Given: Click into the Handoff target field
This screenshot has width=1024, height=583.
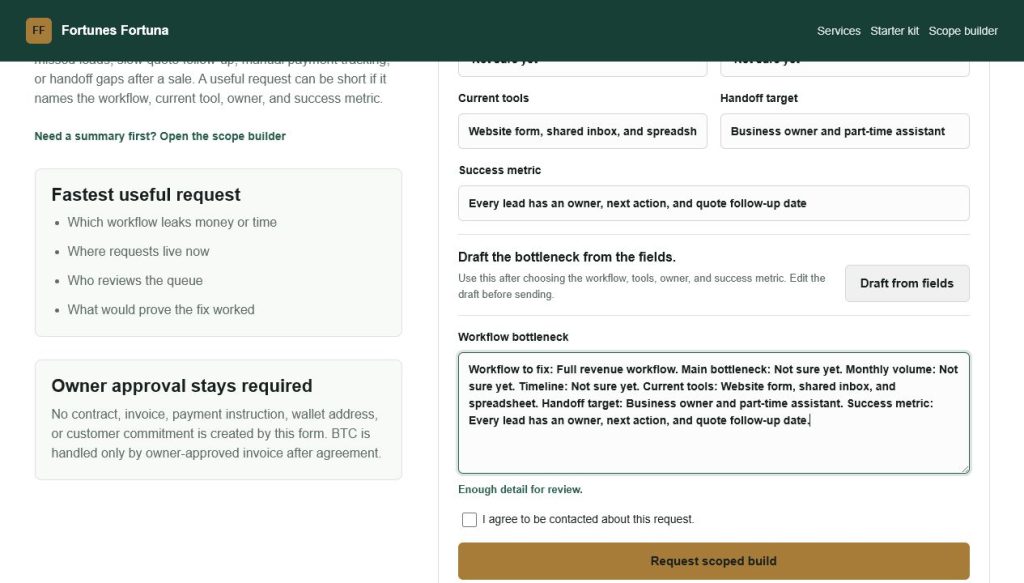Looking at the screenshot, I should pyautogui.click(x=844, y=131).
